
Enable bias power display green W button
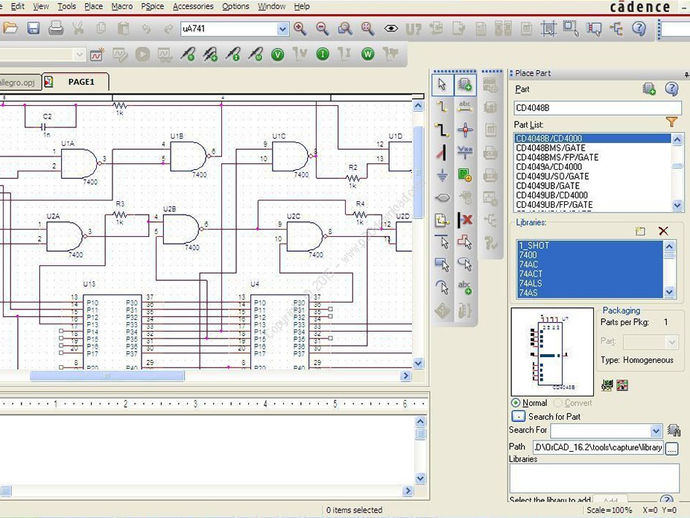pos(368,54)
